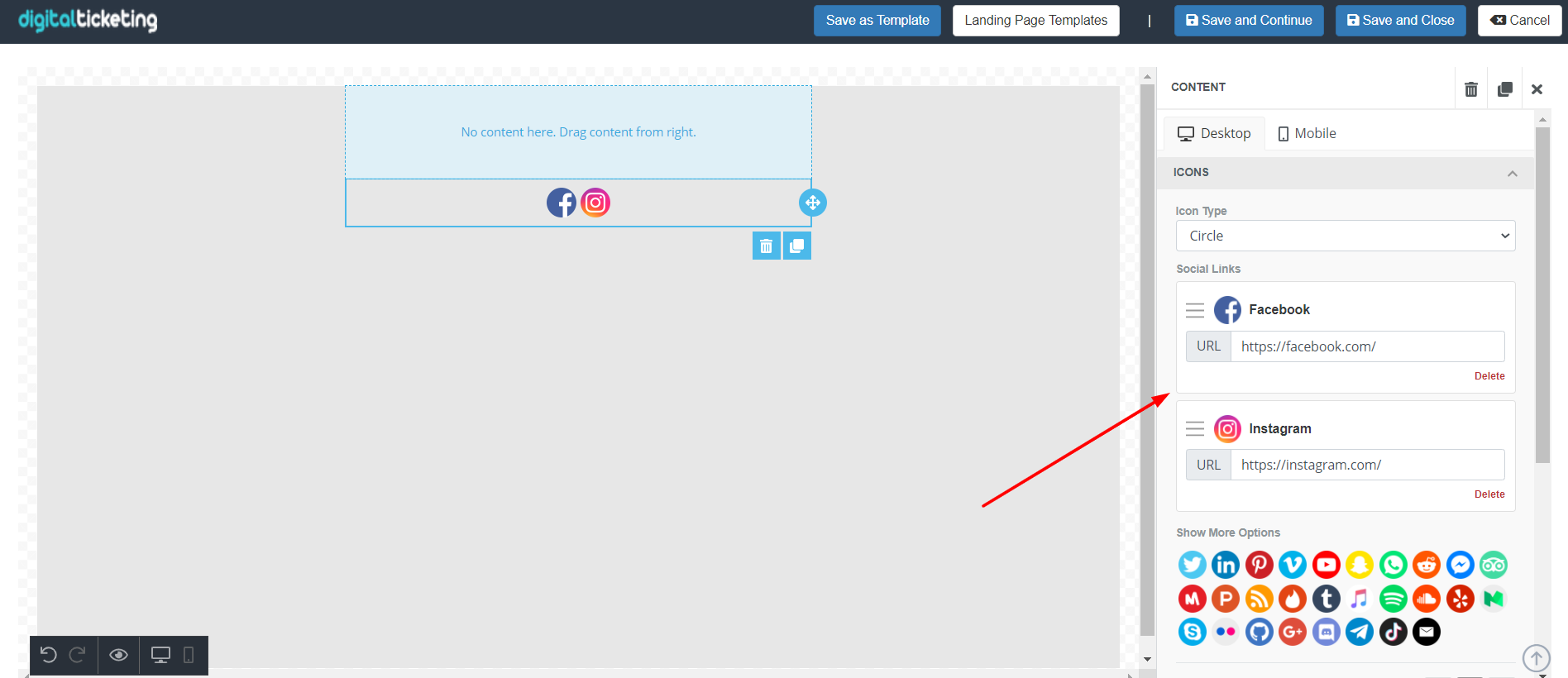Add the Medium social icon

pyautogui.click(x=1494, y=599)
